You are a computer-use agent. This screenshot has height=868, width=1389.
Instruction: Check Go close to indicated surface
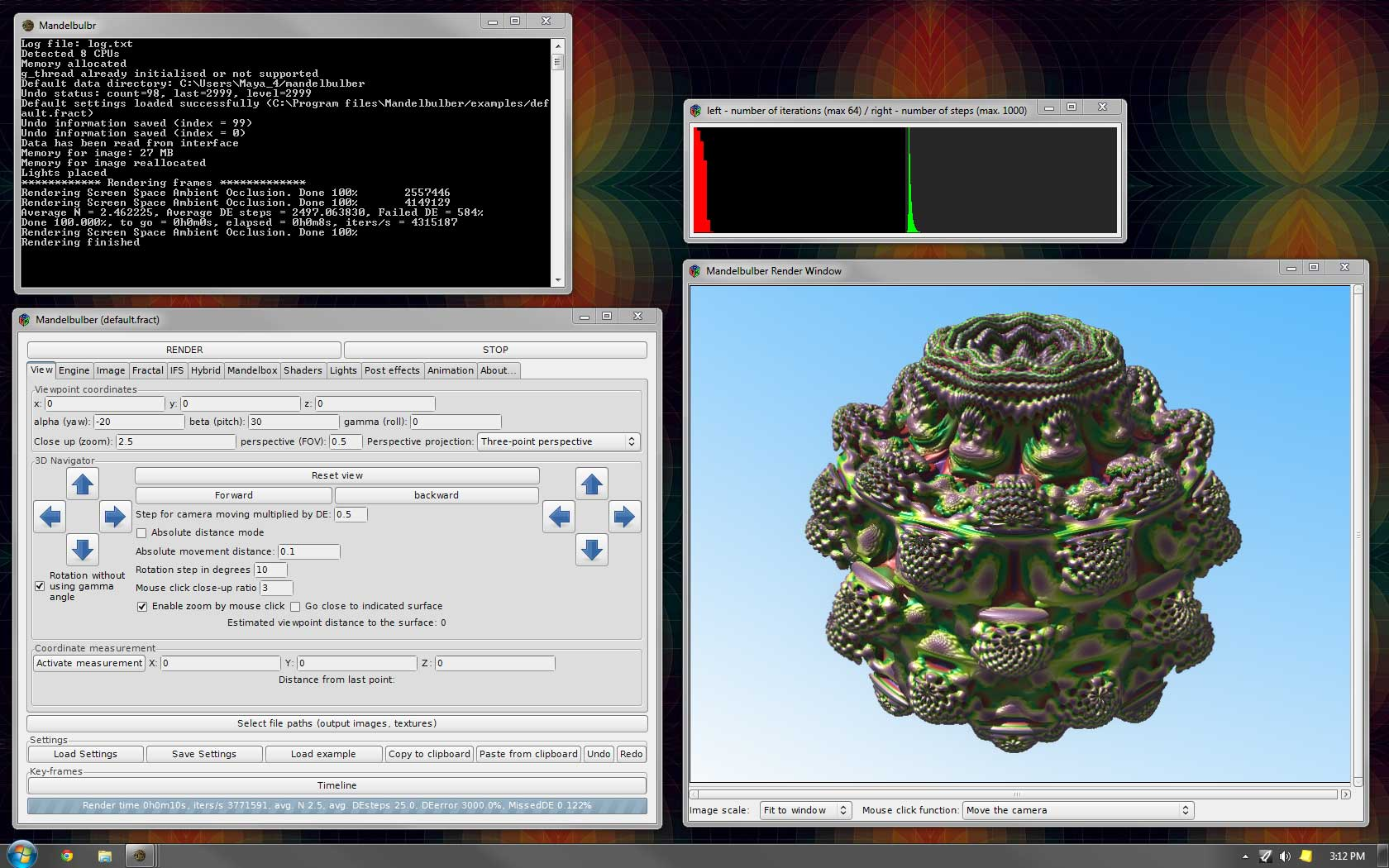click(x=295, y=606)
